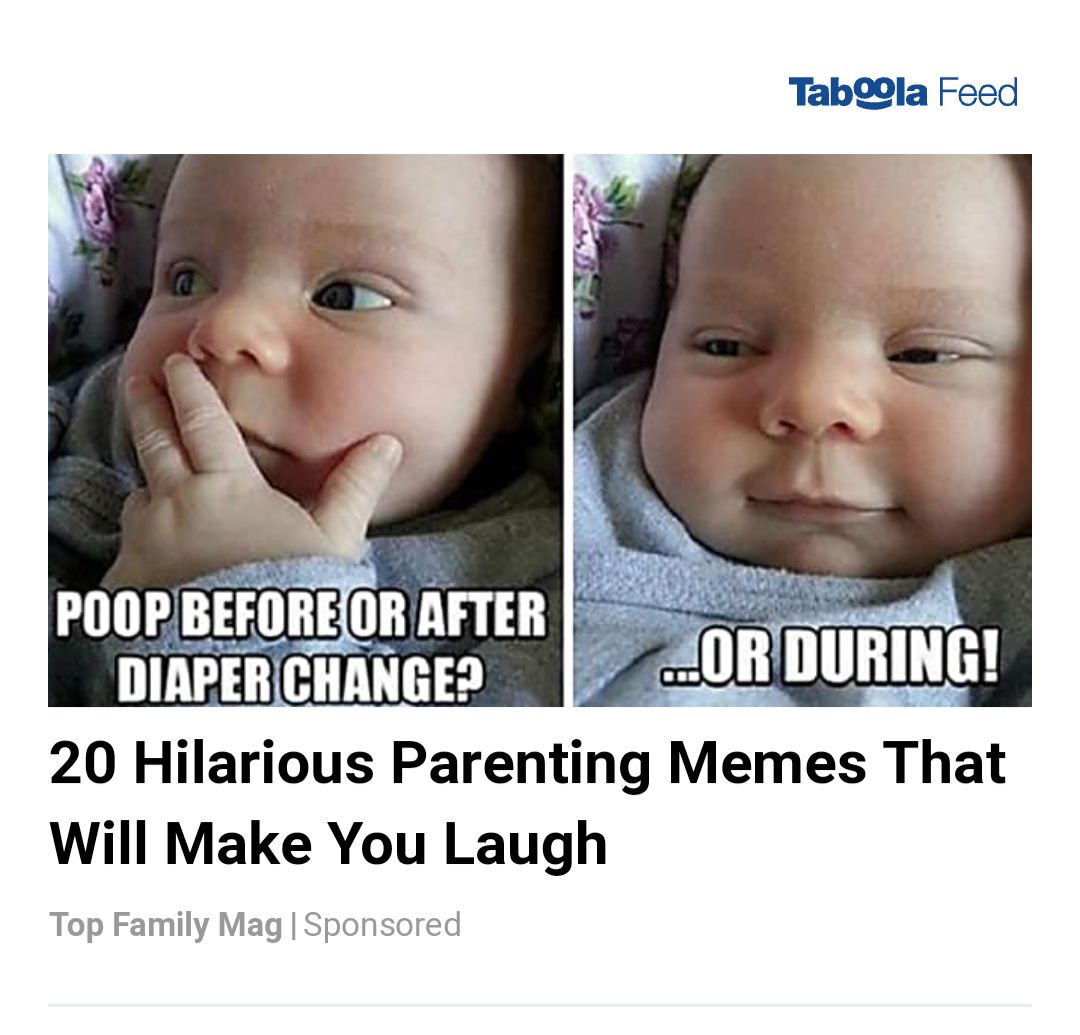The width and height of the screenshot is (1080, 1035).
Task: Click the "Will Make You Laugh" headline line
Action: 328,842
